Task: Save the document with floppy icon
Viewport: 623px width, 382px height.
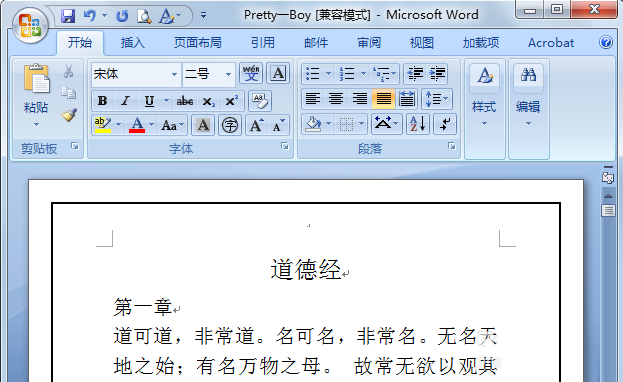Action: pos(68,16)
